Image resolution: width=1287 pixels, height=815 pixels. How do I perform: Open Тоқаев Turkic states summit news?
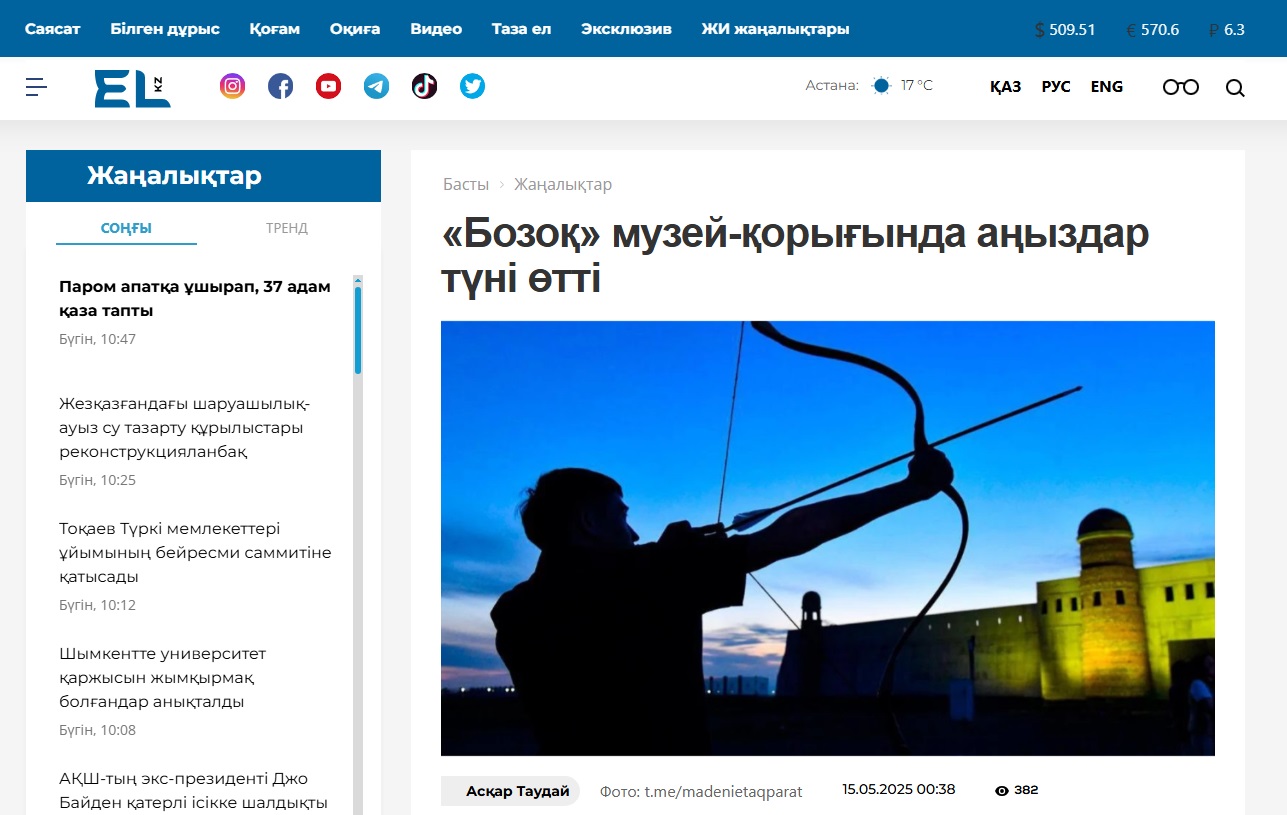coord(195,553)
